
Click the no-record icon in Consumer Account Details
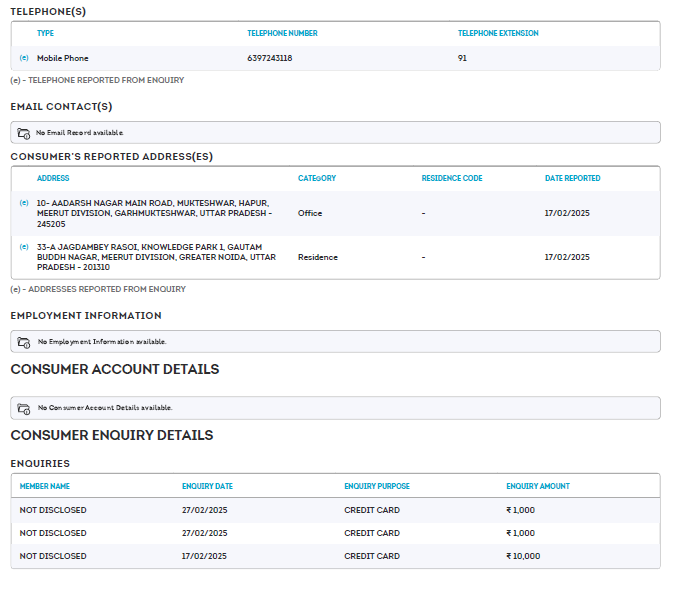(24, 408)
